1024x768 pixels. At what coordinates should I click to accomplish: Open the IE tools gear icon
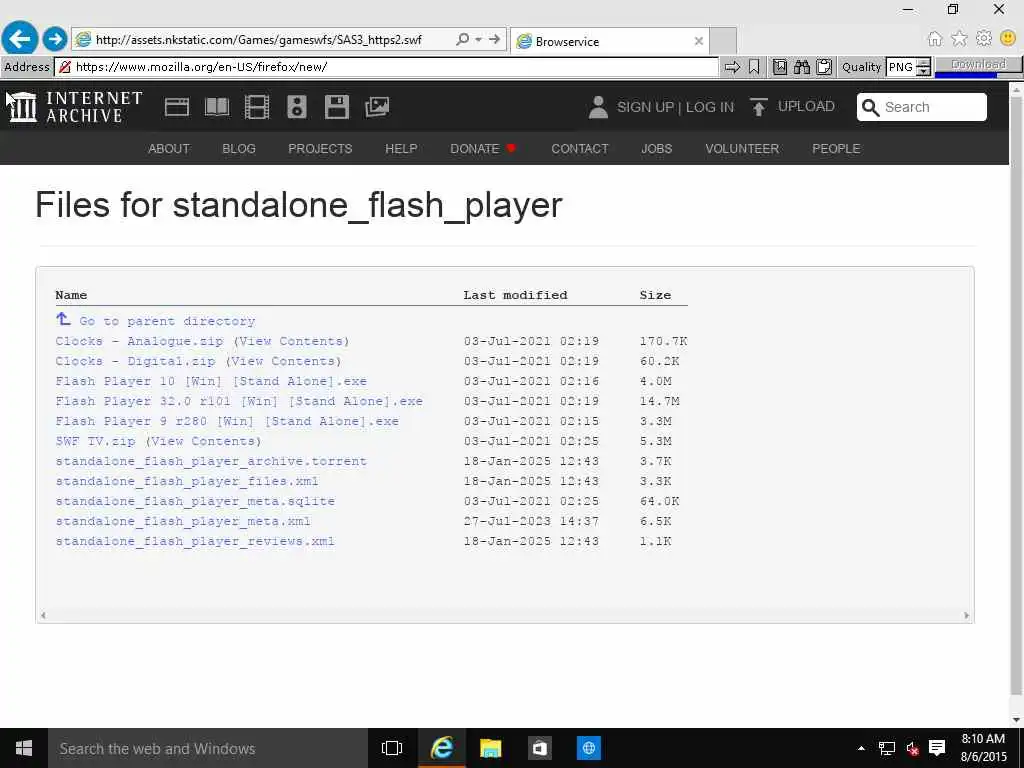coord(984,39)
